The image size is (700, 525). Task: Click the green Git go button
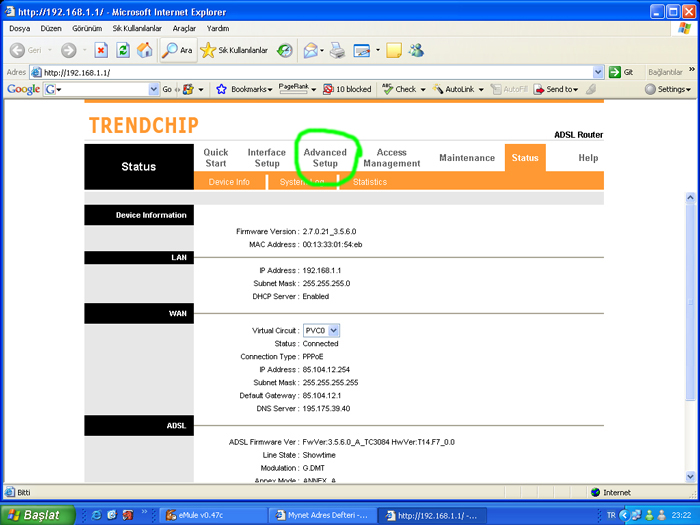click(x=621, y=72)
